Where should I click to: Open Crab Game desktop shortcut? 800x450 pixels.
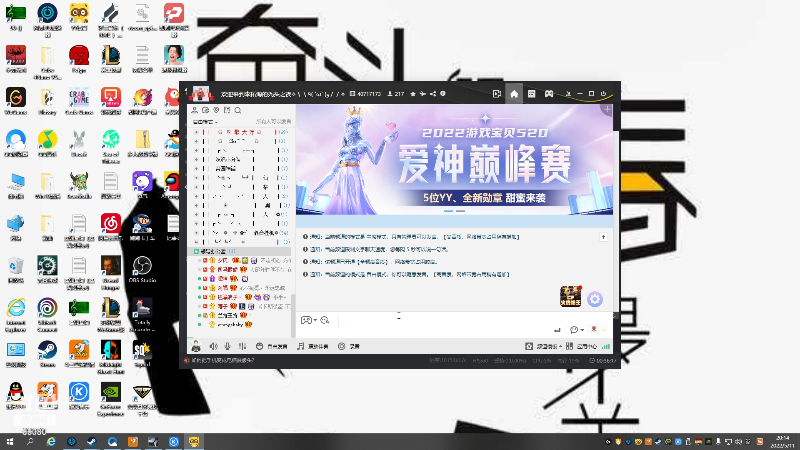(79, 101)
